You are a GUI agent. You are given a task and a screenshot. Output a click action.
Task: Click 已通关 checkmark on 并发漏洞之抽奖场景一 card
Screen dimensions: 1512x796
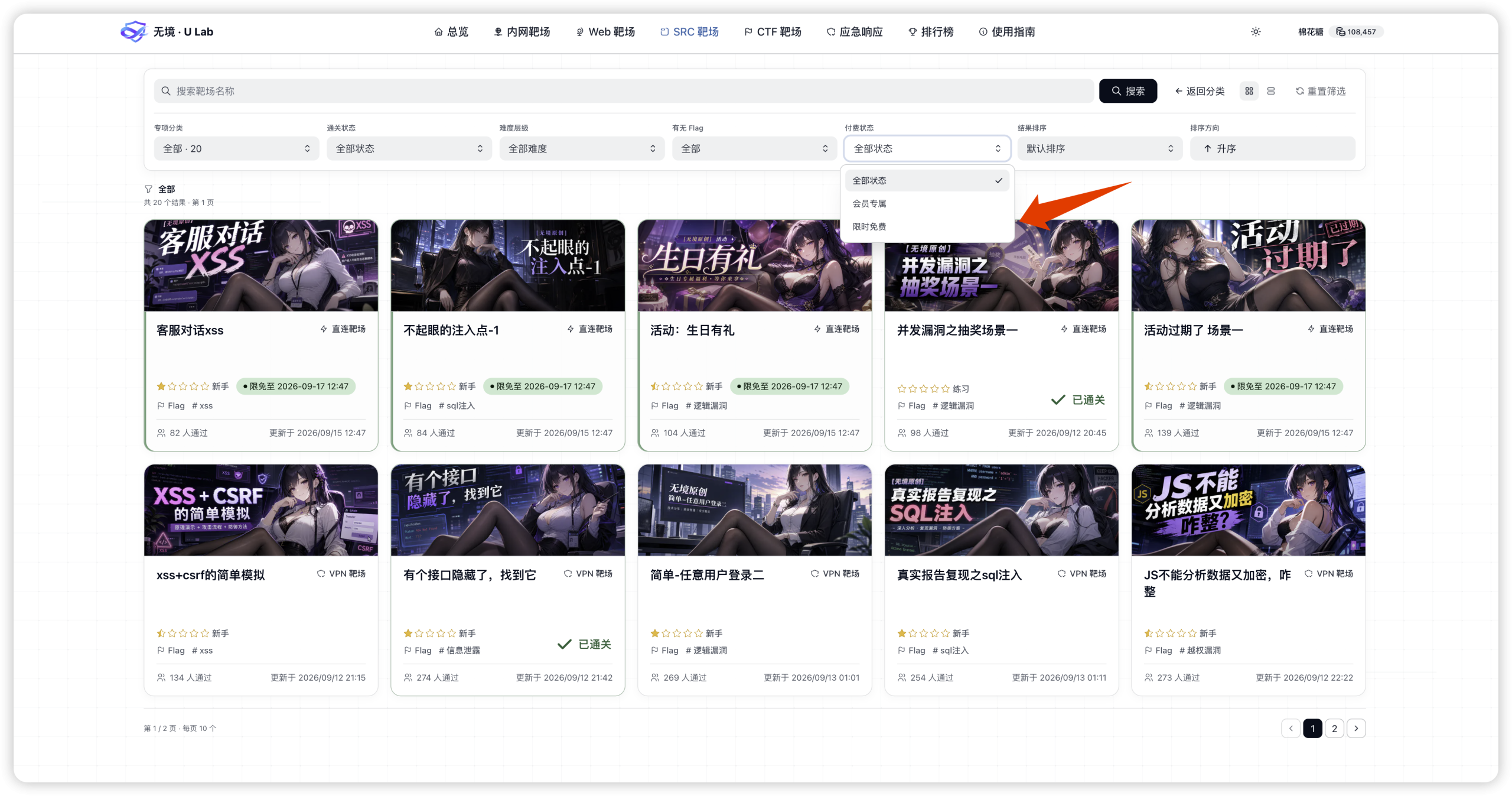click(1058, 400)
